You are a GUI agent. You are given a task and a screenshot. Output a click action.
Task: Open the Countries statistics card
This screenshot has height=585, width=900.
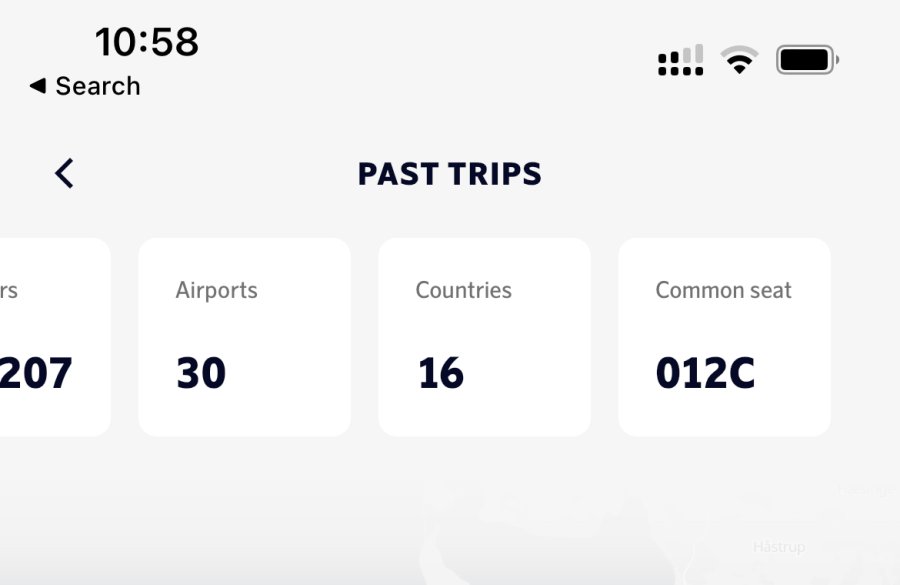(484, 337)
